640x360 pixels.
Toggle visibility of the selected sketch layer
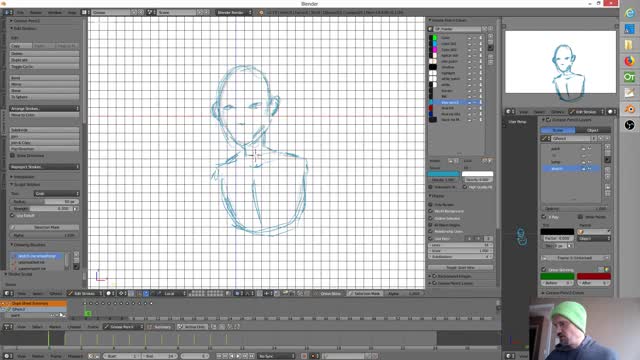583,169
